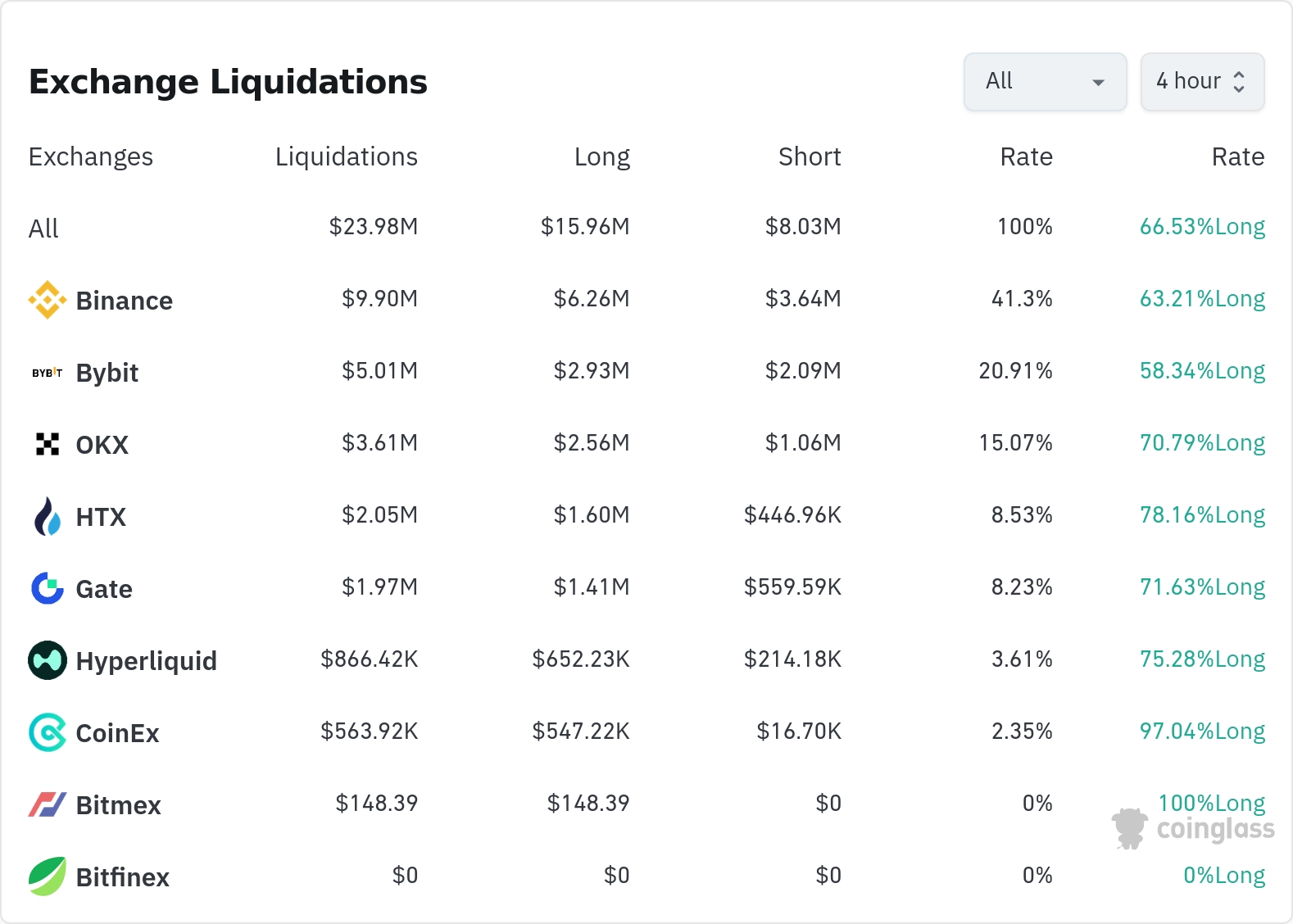Screen dimensions: 1293x924
Task: Click the CoinEx logo icon
Action: point(48,732)
